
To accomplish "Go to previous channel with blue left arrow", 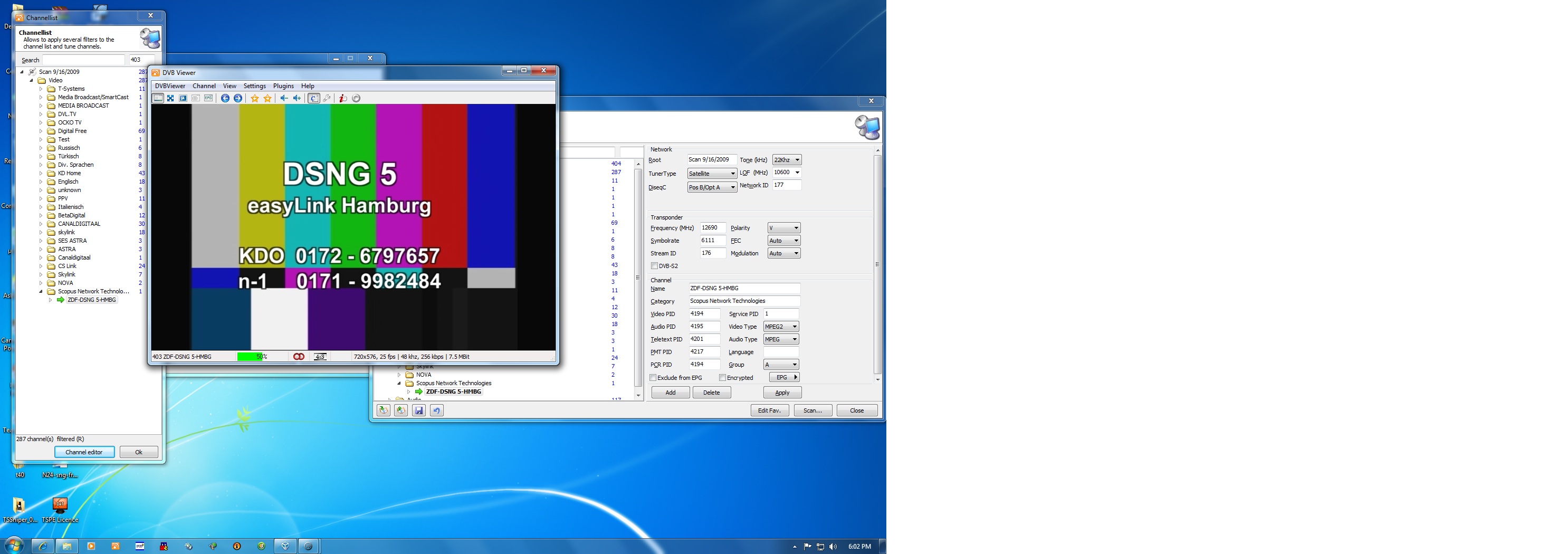I will tap(225, 98).
